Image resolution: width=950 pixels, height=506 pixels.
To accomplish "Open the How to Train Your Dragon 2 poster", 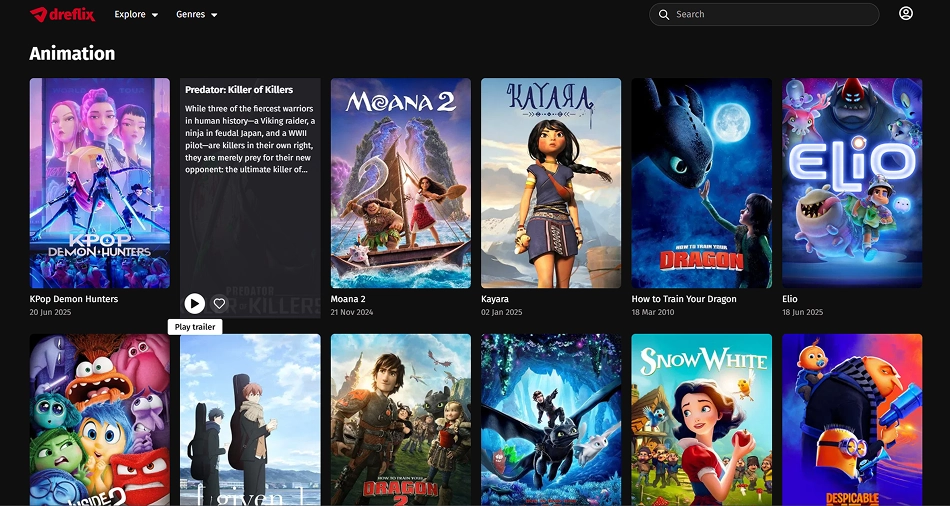I will [x=400, y=420].
